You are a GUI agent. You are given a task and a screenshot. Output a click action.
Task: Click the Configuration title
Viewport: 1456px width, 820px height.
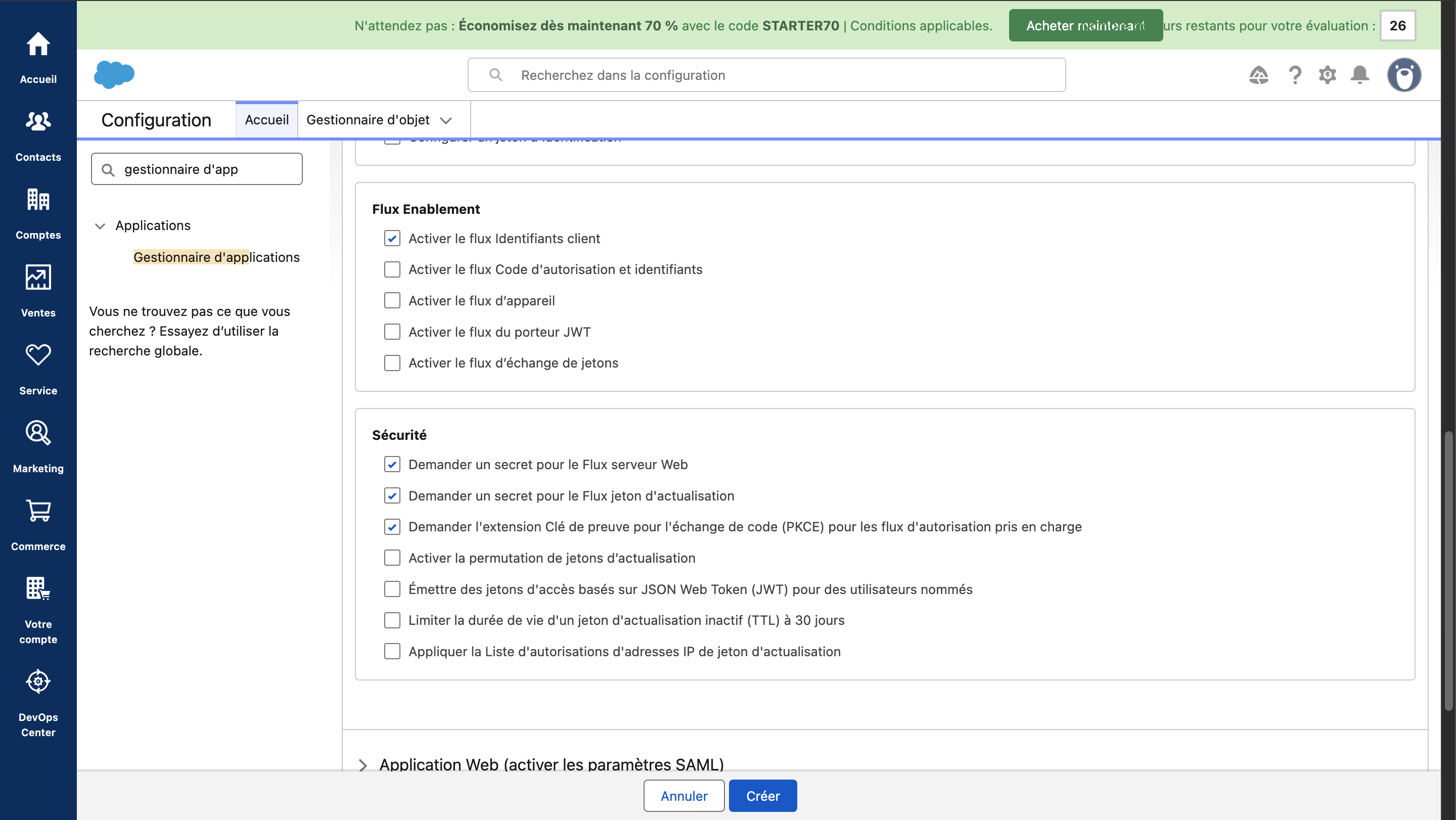156,120
